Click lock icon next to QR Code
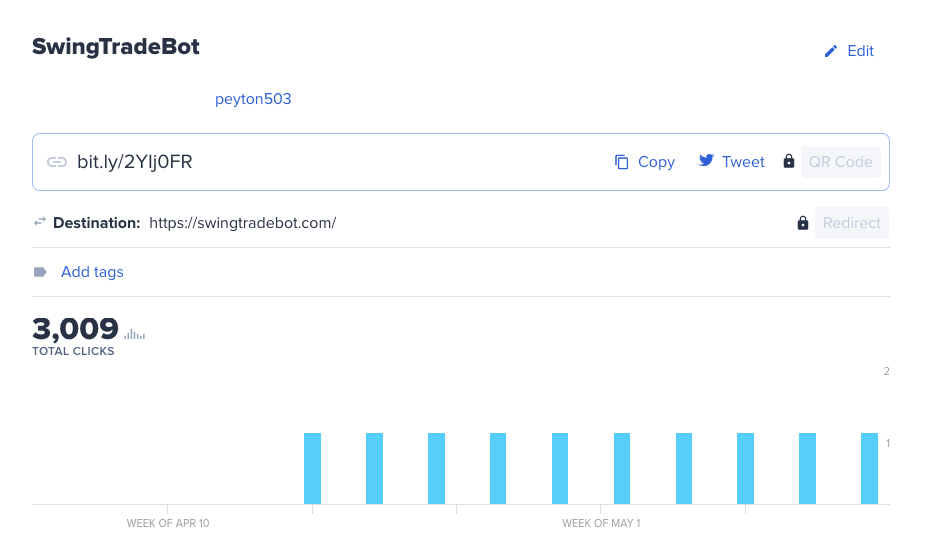935x534 pixels. point(789,161)
